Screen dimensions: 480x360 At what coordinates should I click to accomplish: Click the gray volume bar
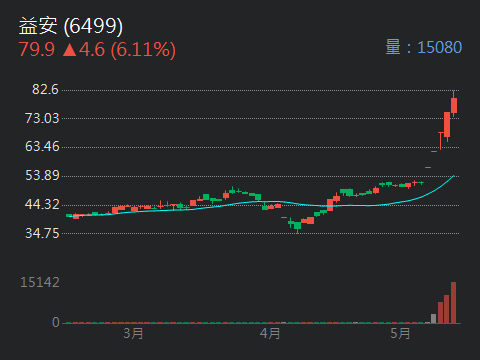coord(433,318)
